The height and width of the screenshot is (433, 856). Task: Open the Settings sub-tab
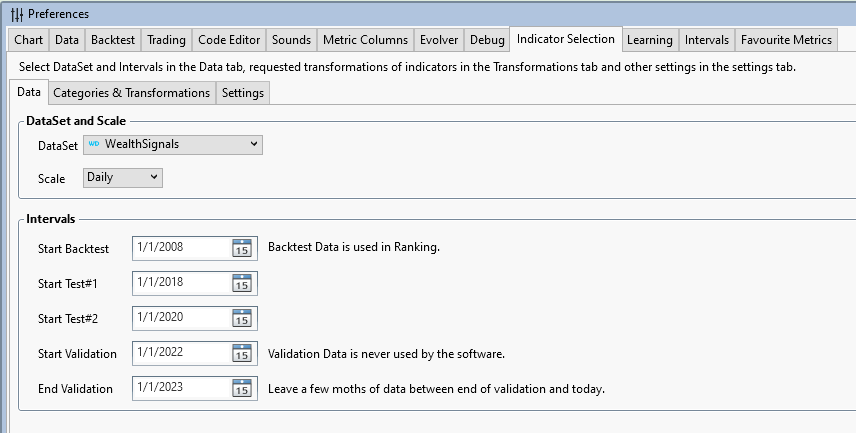242,93
